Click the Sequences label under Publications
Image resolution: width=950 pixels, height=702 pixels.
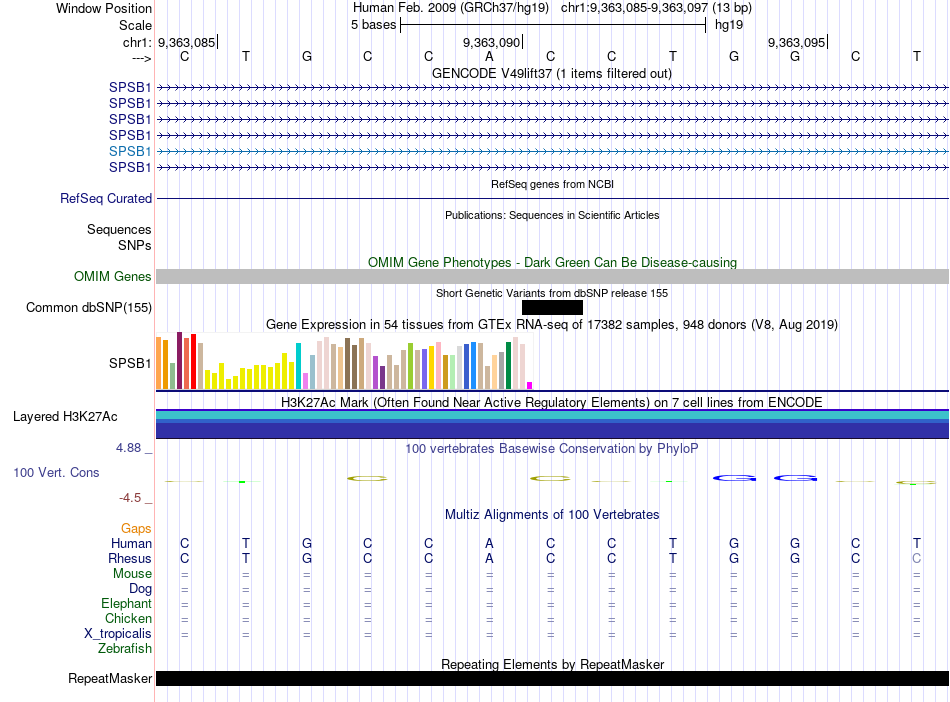pos(119,230)
